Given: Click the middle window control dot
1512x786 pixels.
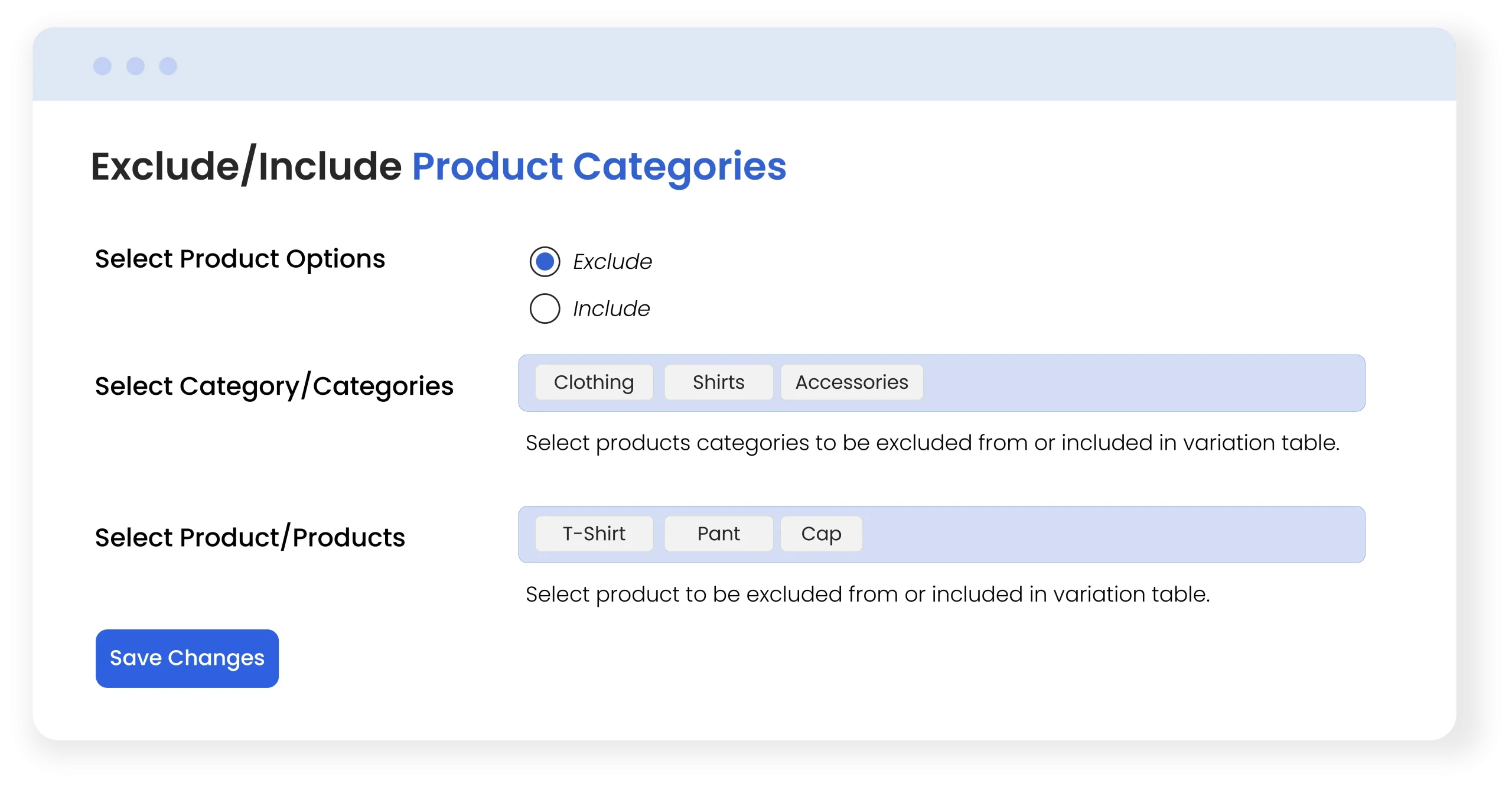Looking at the screenshot, I should [135, 66].
